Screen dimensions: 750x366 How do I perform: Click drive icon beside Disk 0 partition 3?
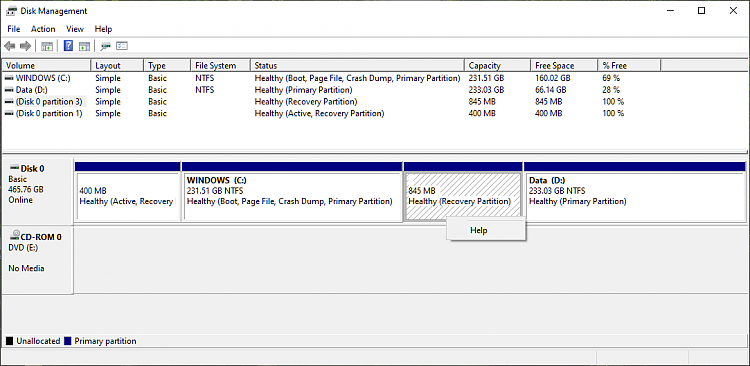point(9,101)
